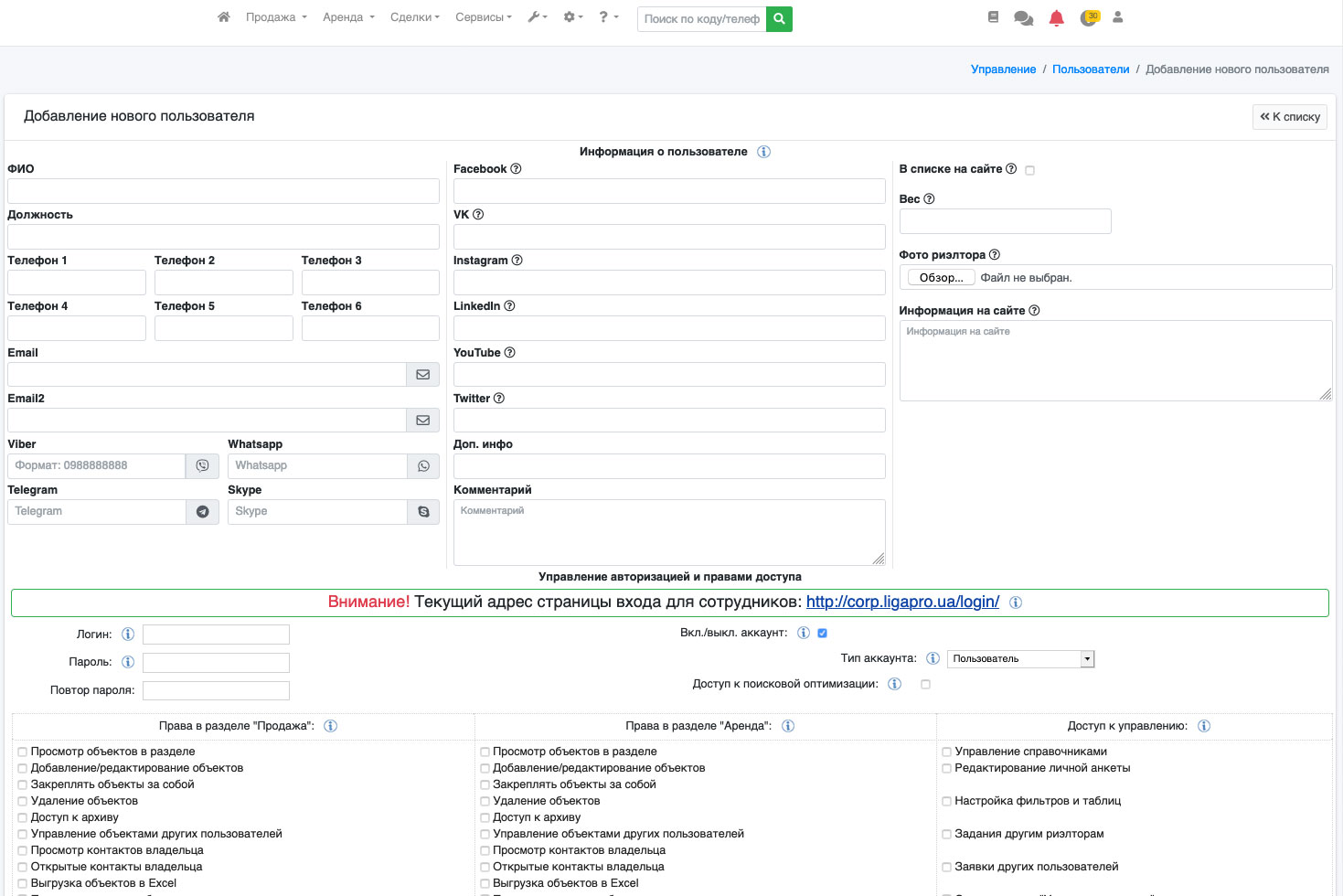Click the home icon in navbar

coord(223,17)
